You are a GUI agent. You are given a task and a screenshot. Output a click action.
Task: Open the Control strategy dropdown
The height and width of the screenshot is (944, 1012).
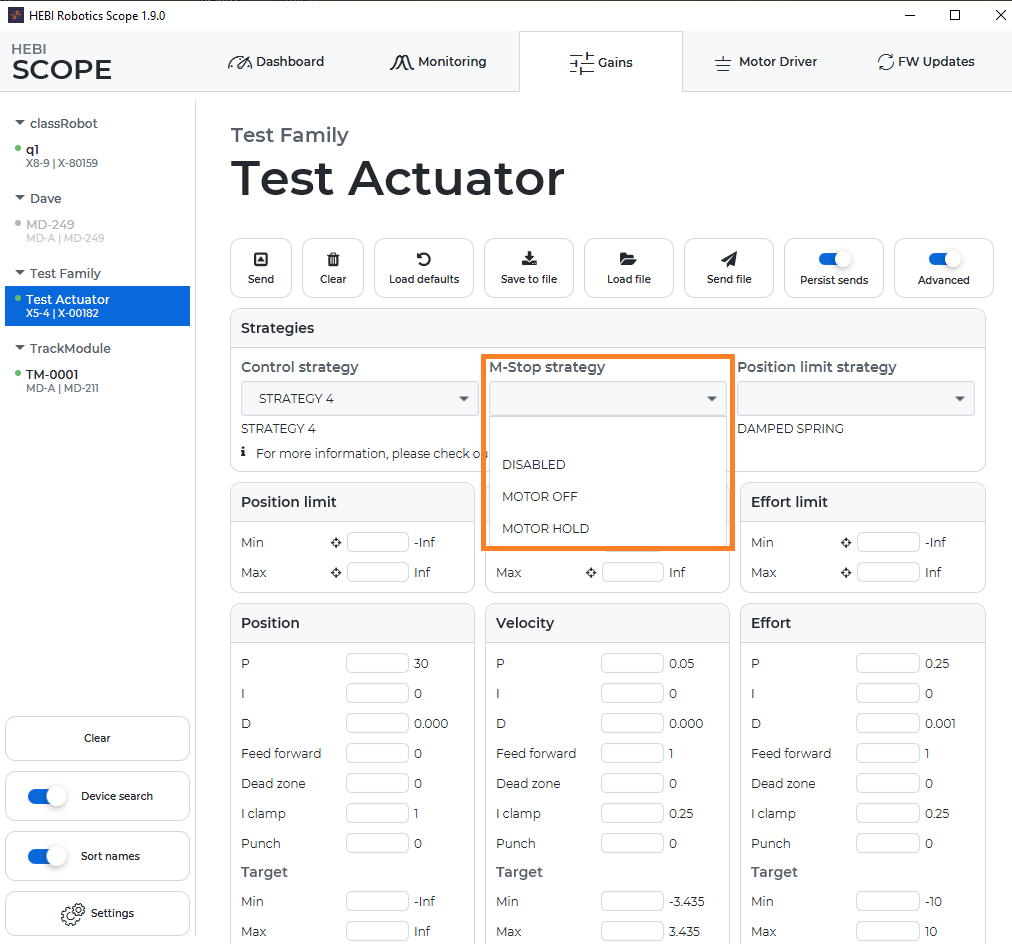click(x=359, y=398)
